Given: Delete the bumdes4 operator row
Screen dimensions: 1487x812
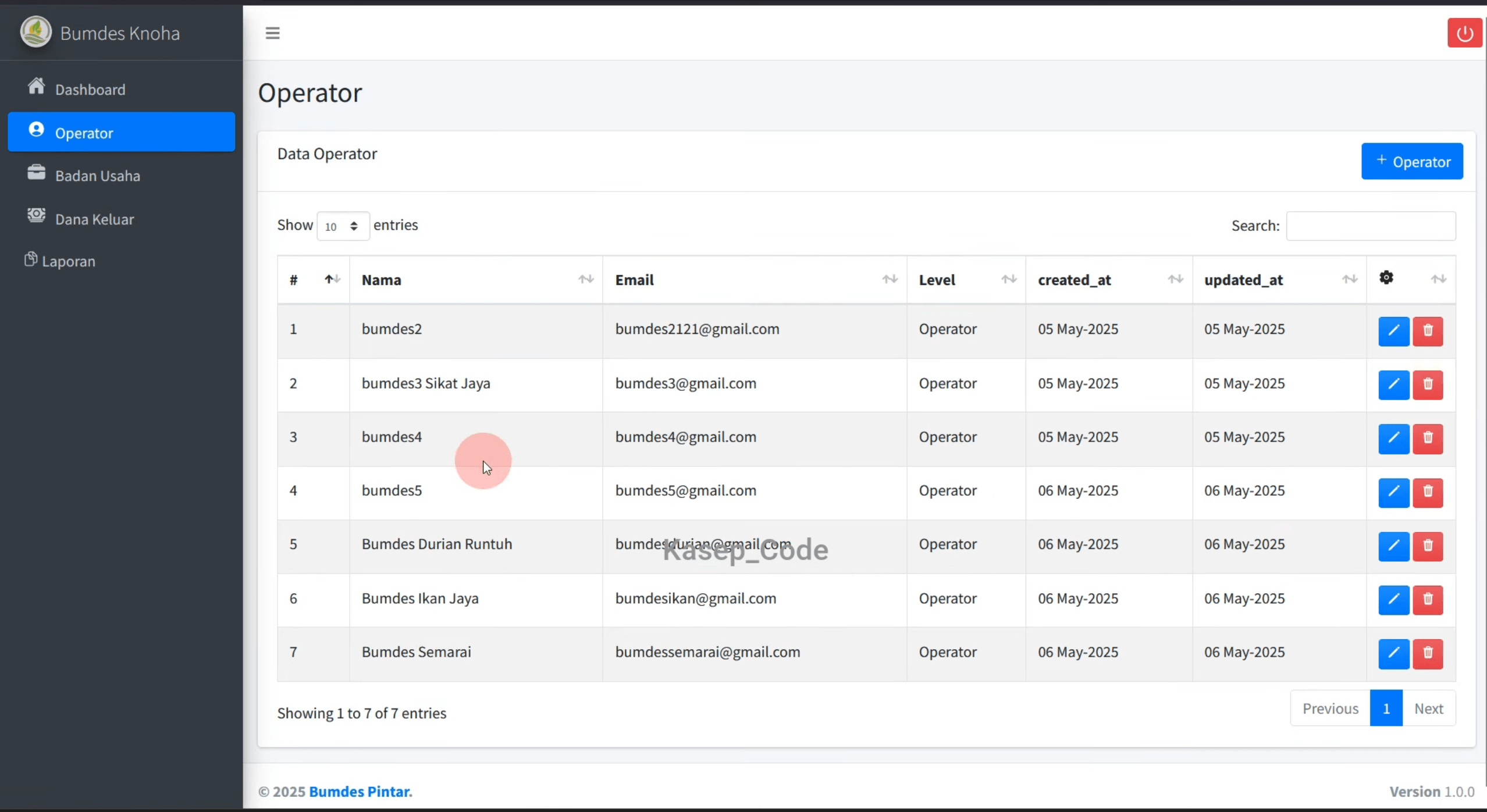Looking at the screenshot, I should click(1428, 439).
